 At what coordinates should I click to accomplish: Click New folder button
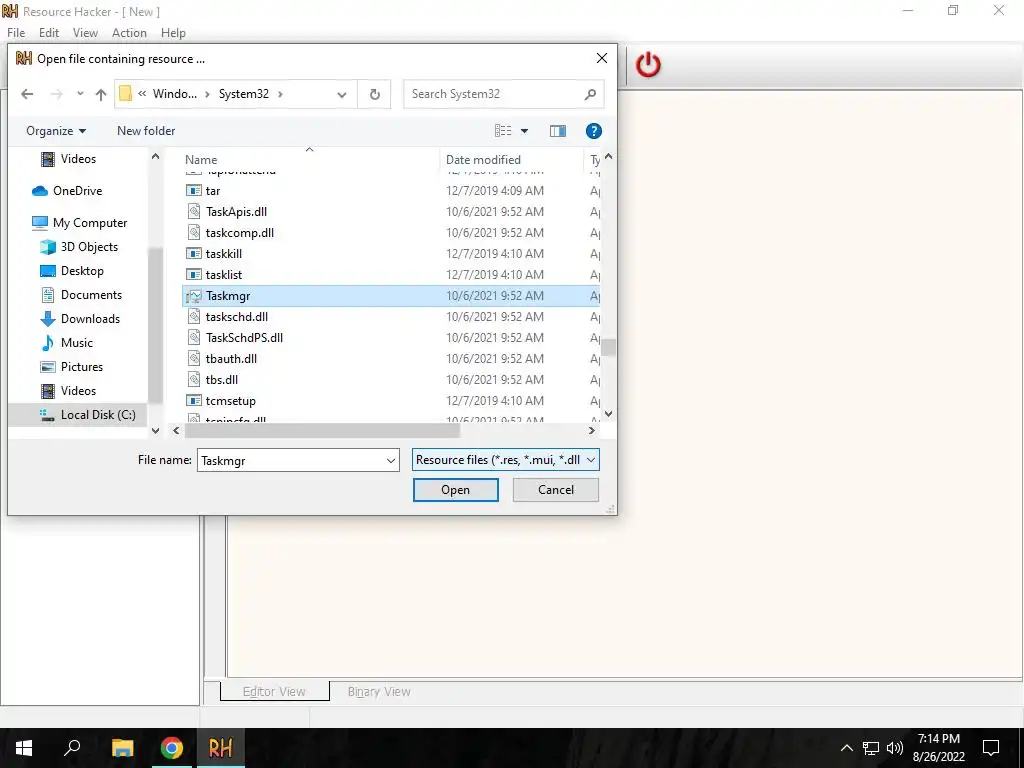146,131
